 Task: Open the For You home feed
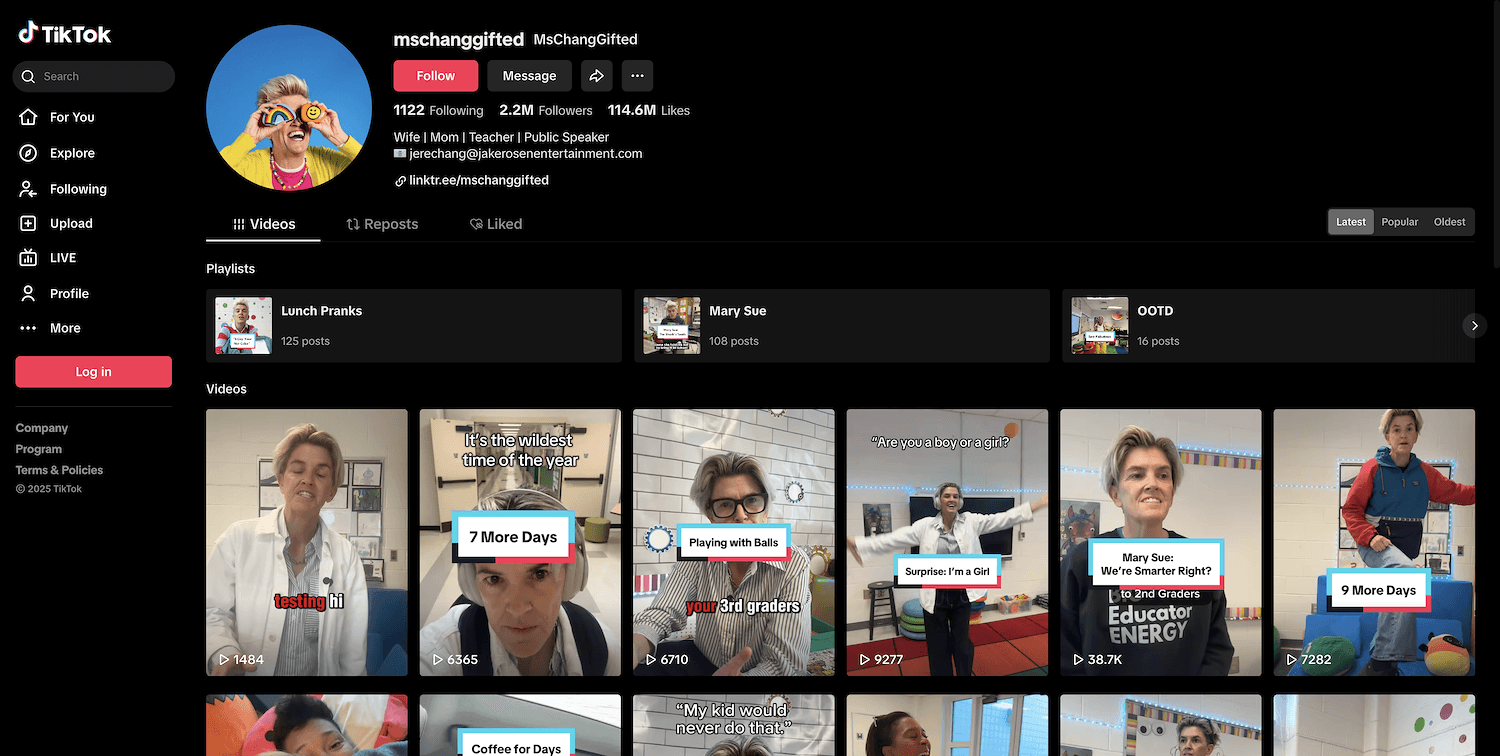[72, 117]
